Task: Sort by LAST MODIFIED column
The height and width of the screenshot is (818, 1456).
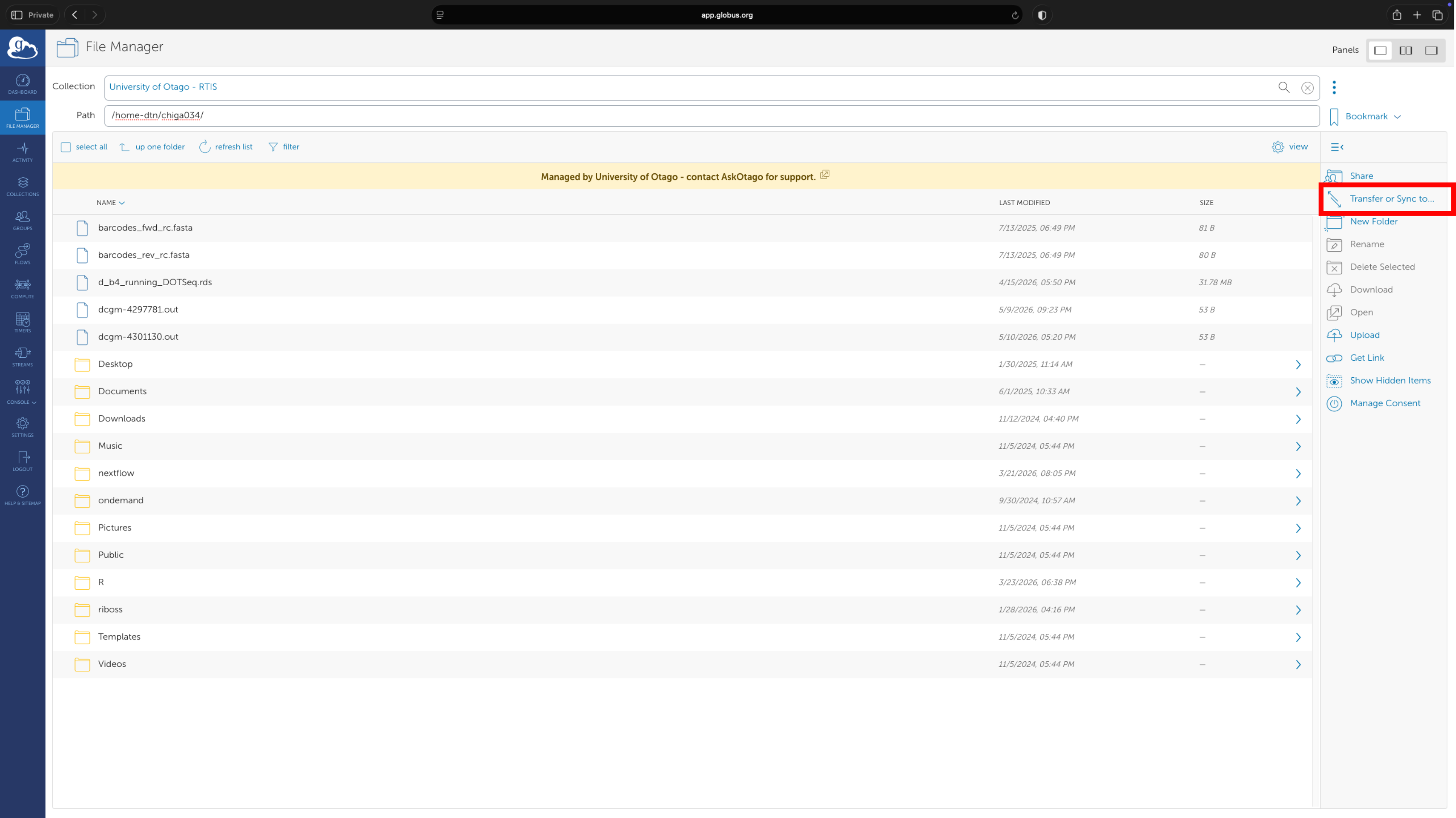Action: pos(1024,202)
